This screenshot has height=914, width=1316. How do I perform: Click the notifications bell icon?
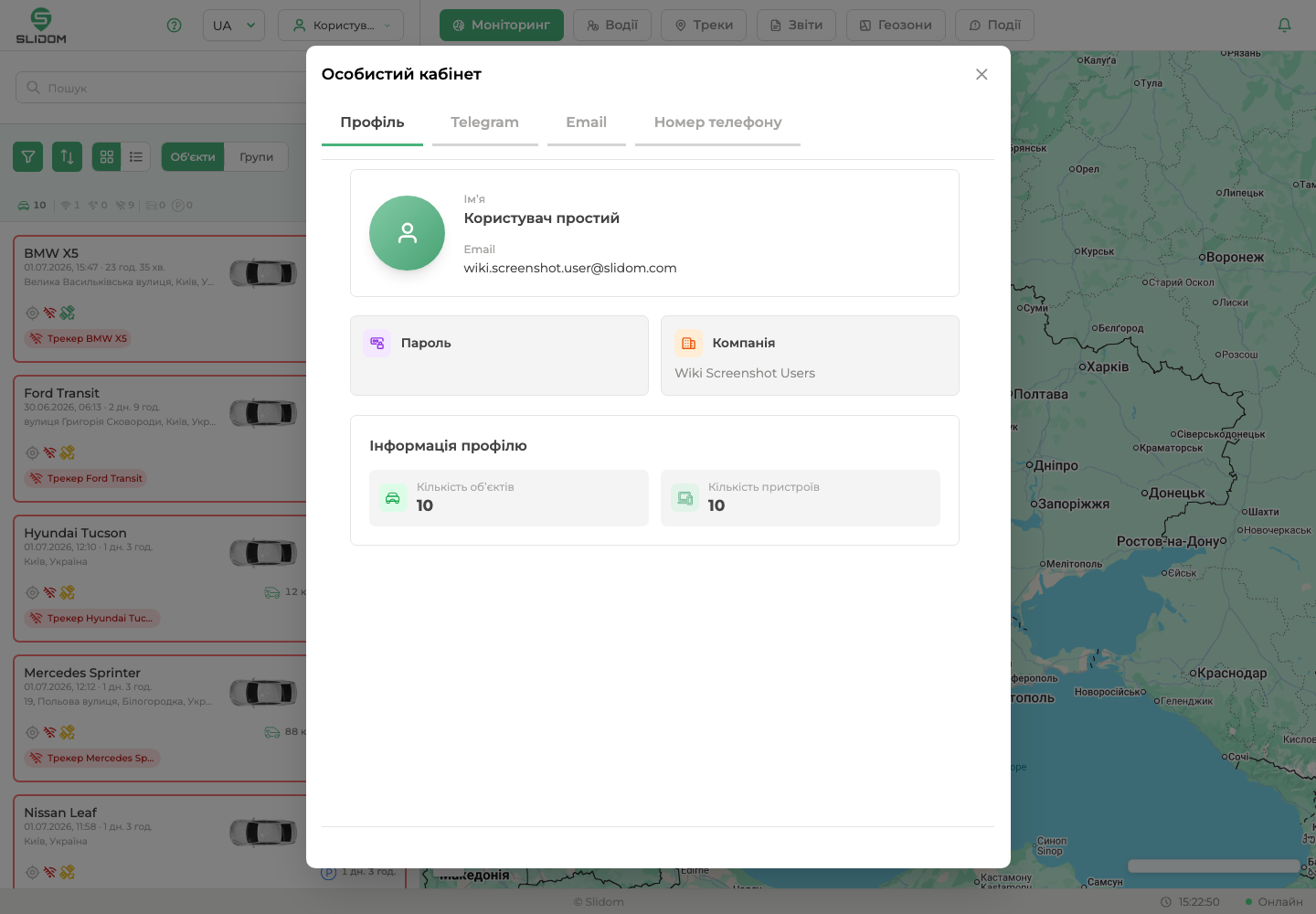(x=1284, y=26)
